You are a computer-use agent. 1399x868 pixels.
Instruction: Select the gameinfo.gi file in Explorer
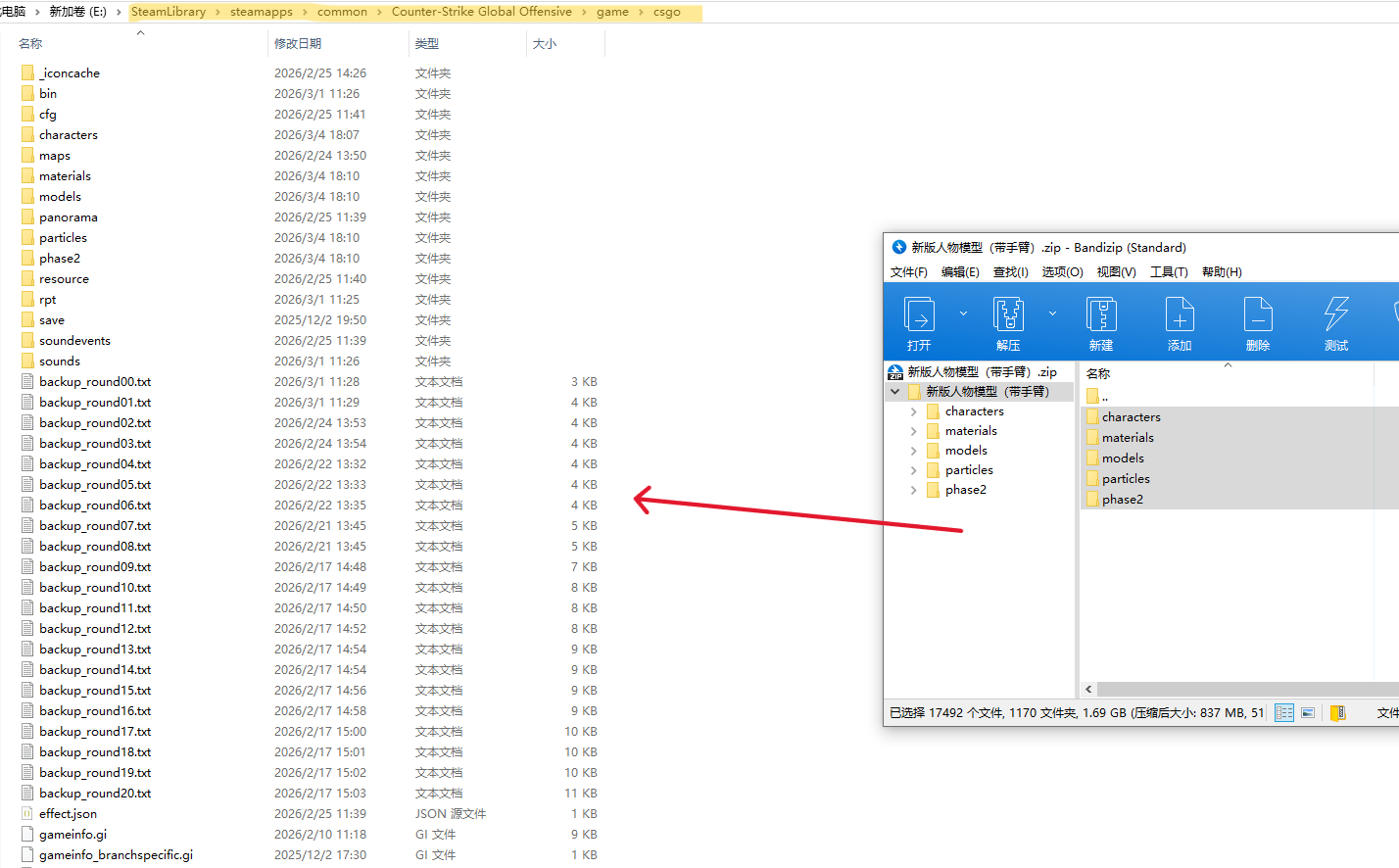73,835
